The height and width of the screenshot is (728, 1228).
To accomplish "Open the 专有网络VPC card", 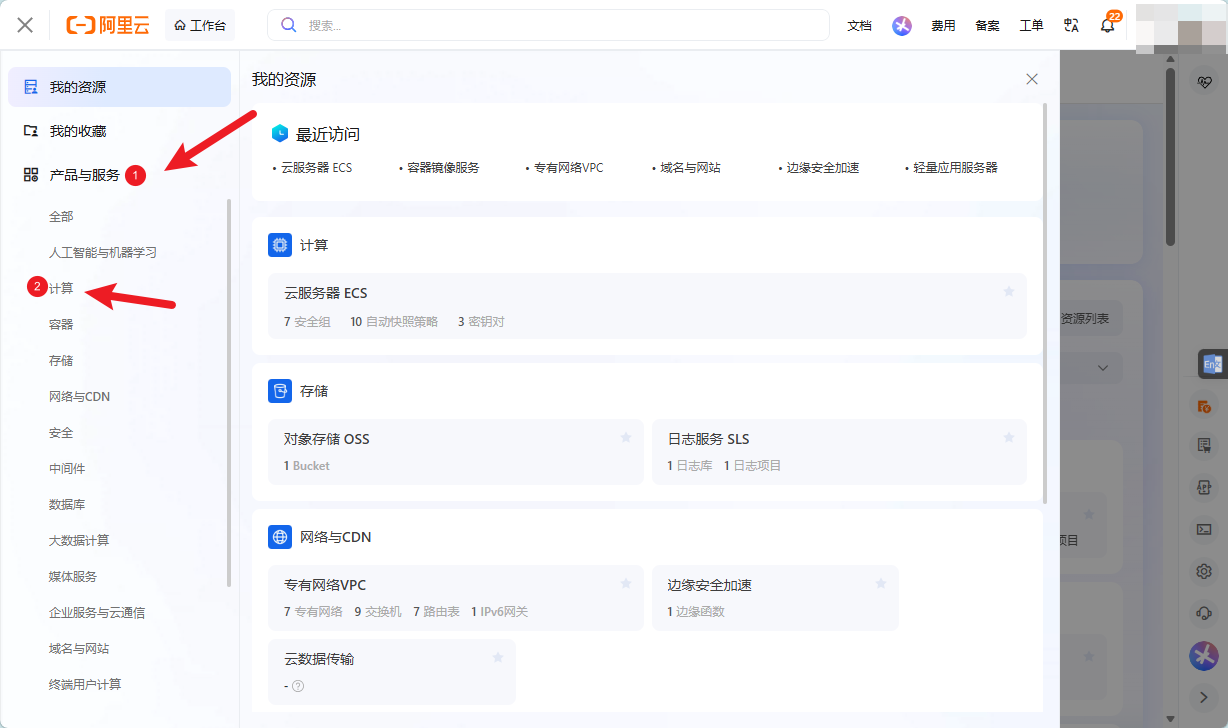I will click(x=456, y=598).
